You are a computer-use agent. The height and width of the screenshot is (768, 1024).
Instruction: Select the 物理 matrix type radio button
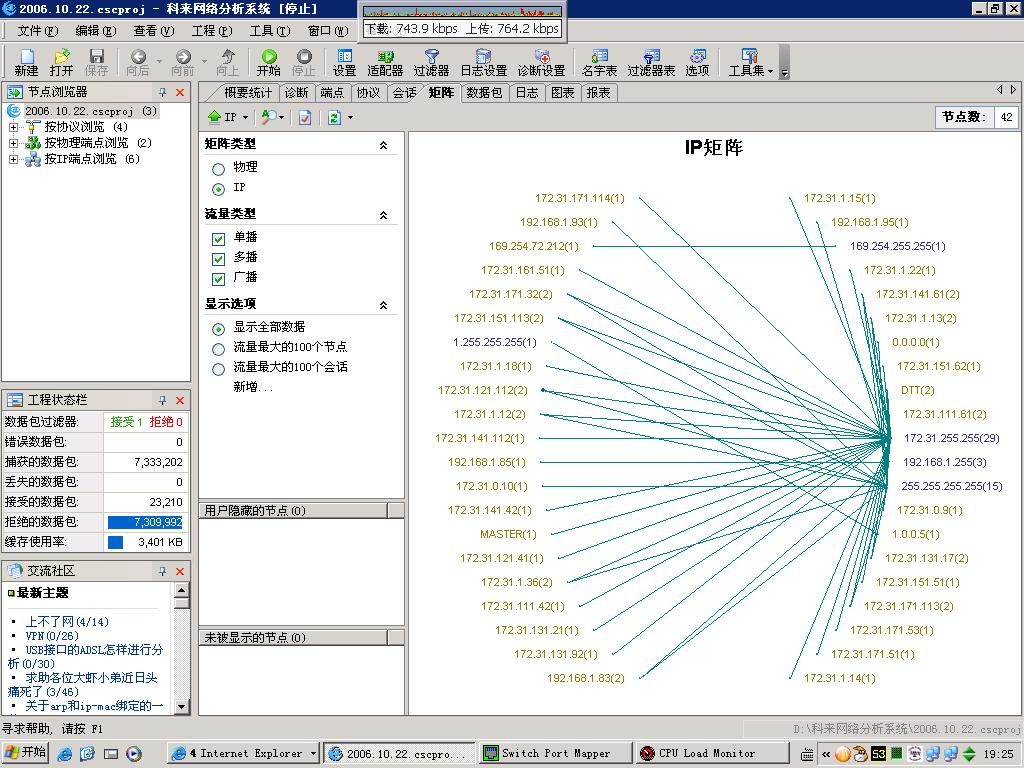click(x=218, y=168)
